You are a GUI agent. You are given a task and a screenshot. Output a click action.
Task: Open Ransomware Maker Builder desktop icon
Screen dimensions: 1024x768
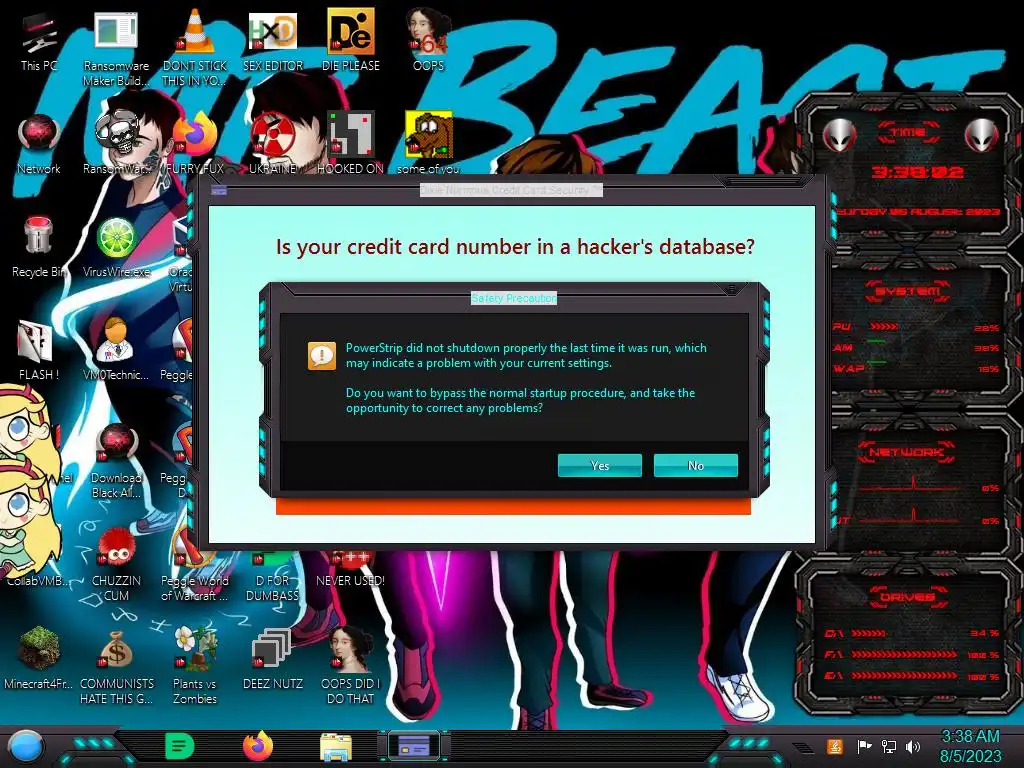[x=116, y=47]
